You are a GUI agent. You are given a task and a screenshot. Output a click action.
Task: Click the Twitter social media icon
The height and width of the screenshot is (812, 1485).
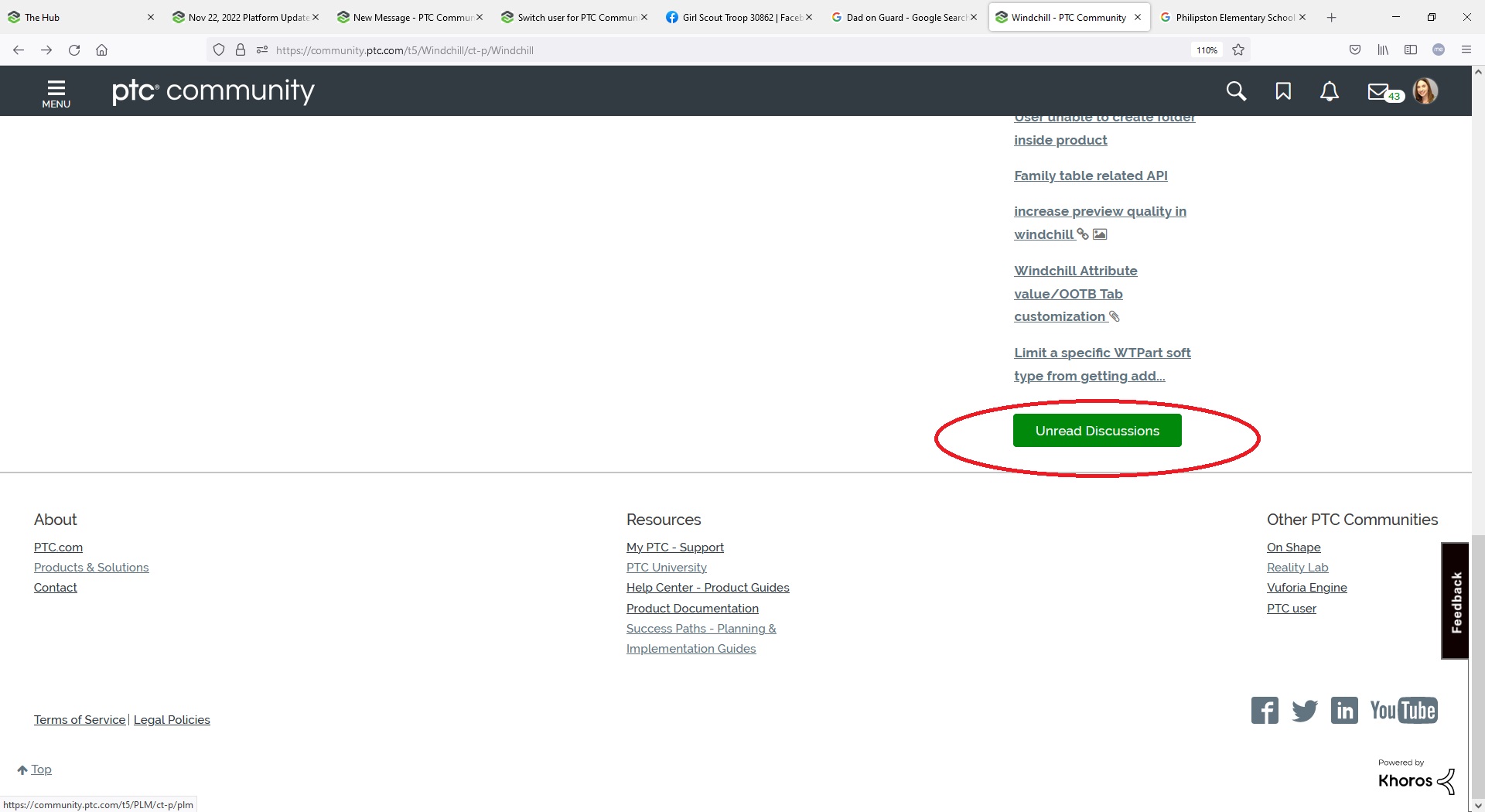pos(1305,710)
